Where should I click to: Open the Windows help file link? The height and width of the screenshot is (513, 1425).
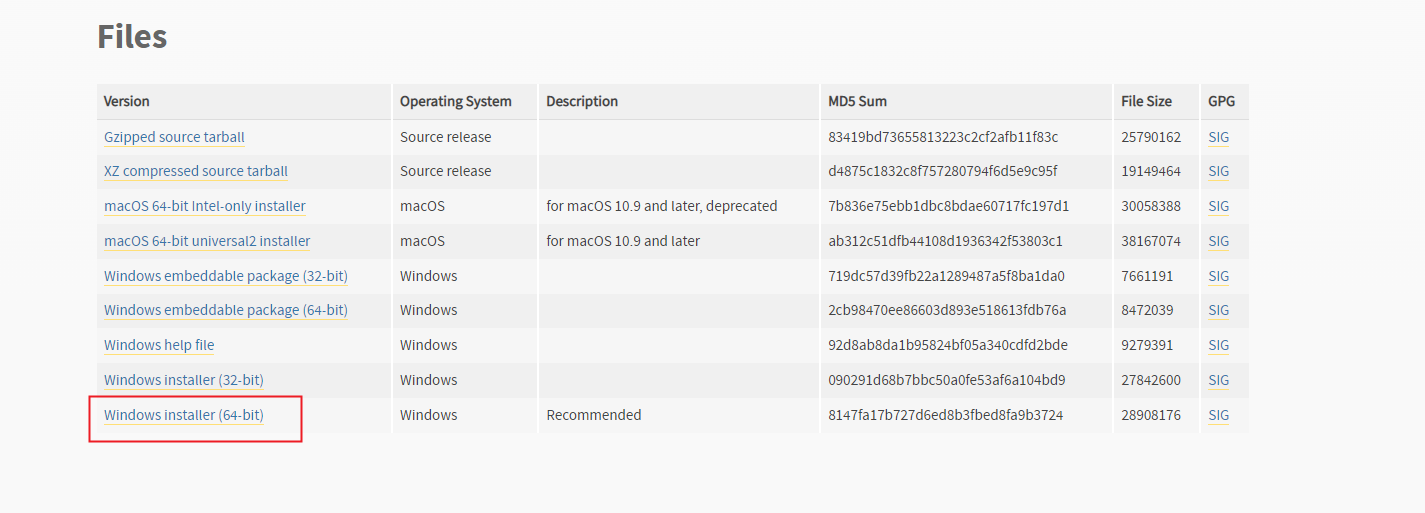tap(159, 345)
